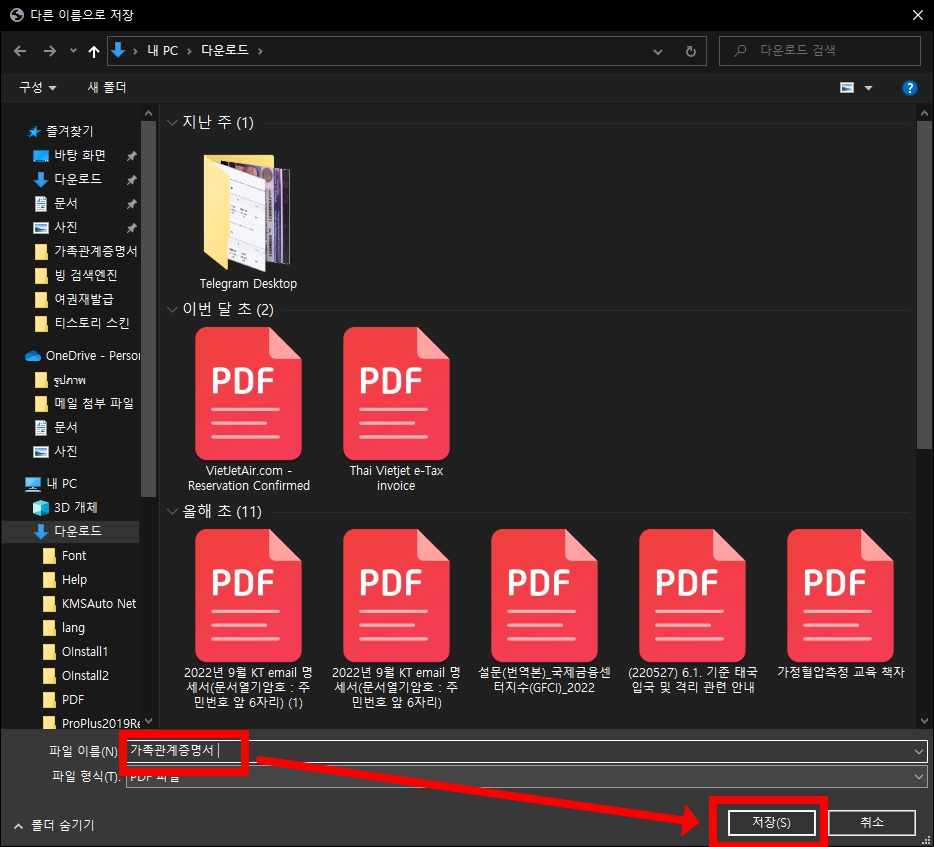Open the KMSAuto Net folder

[98, 603]
